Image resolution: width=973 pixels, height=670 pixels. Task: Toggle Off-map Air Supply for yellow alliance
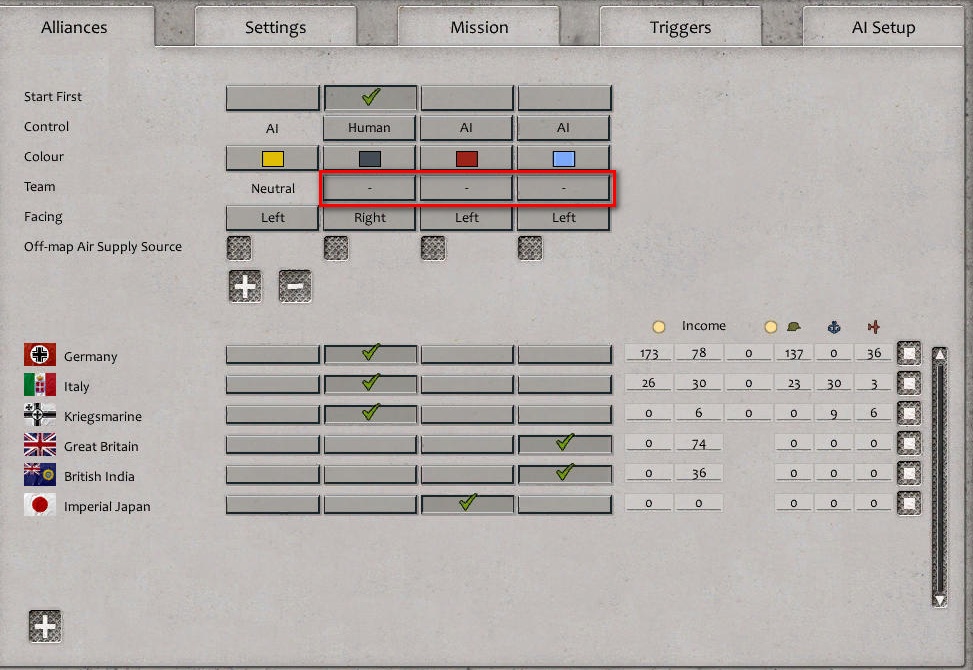239,248
